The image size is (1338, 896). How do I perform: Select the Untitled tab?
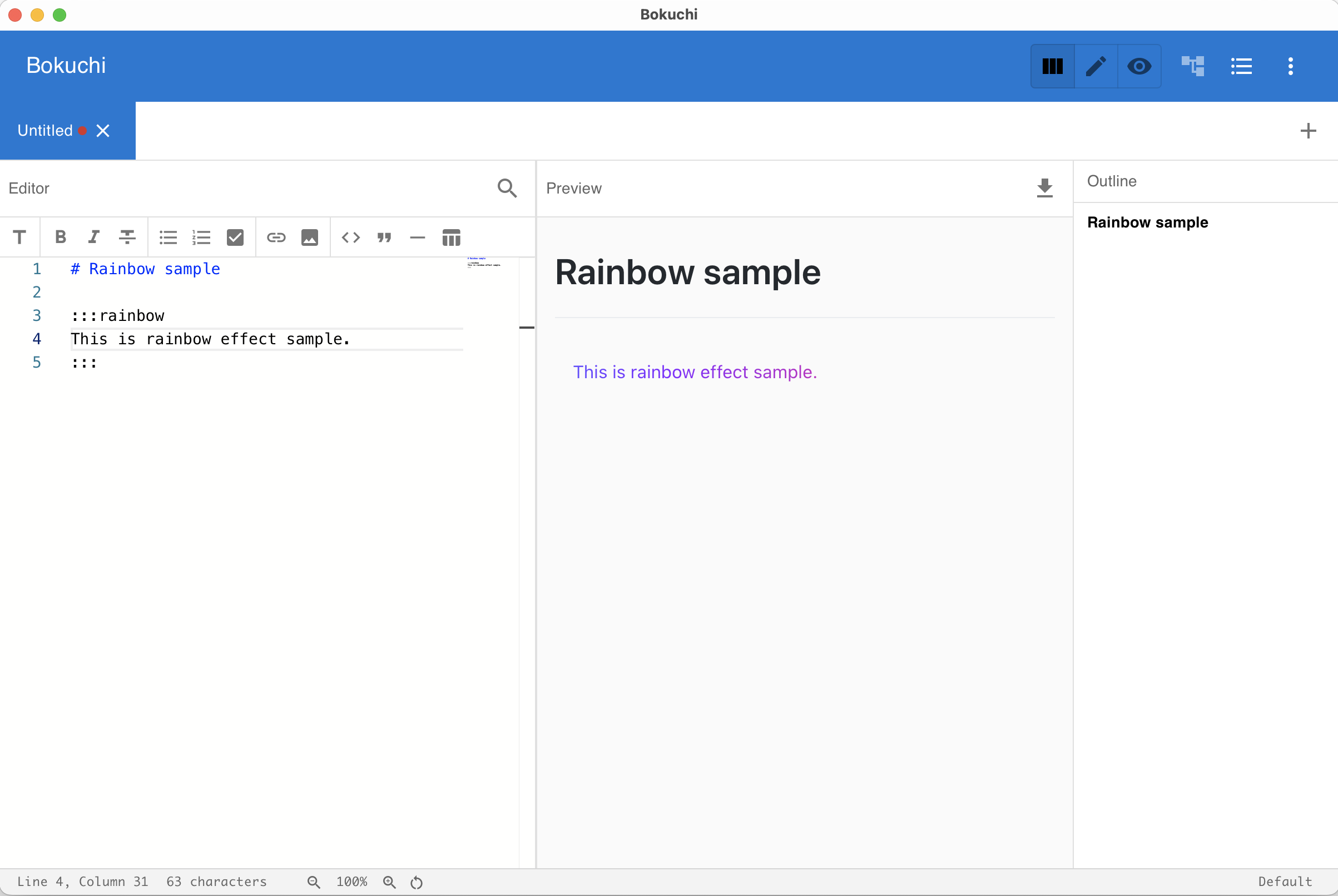[x=45, y=130]
